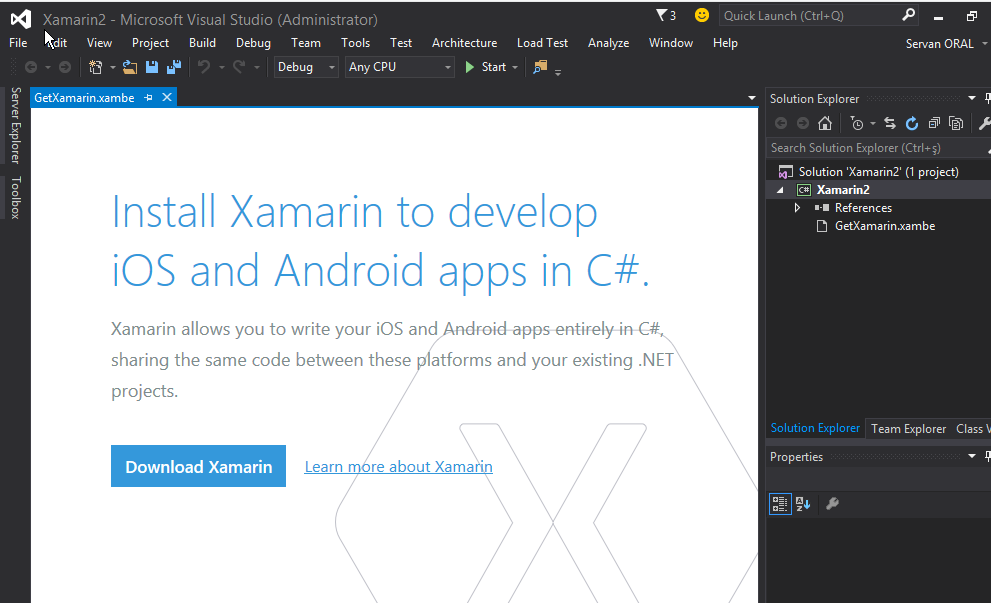Click Show All Files icon
The height and width of the screenshot is (603, 991).
(x=956, y=123)
